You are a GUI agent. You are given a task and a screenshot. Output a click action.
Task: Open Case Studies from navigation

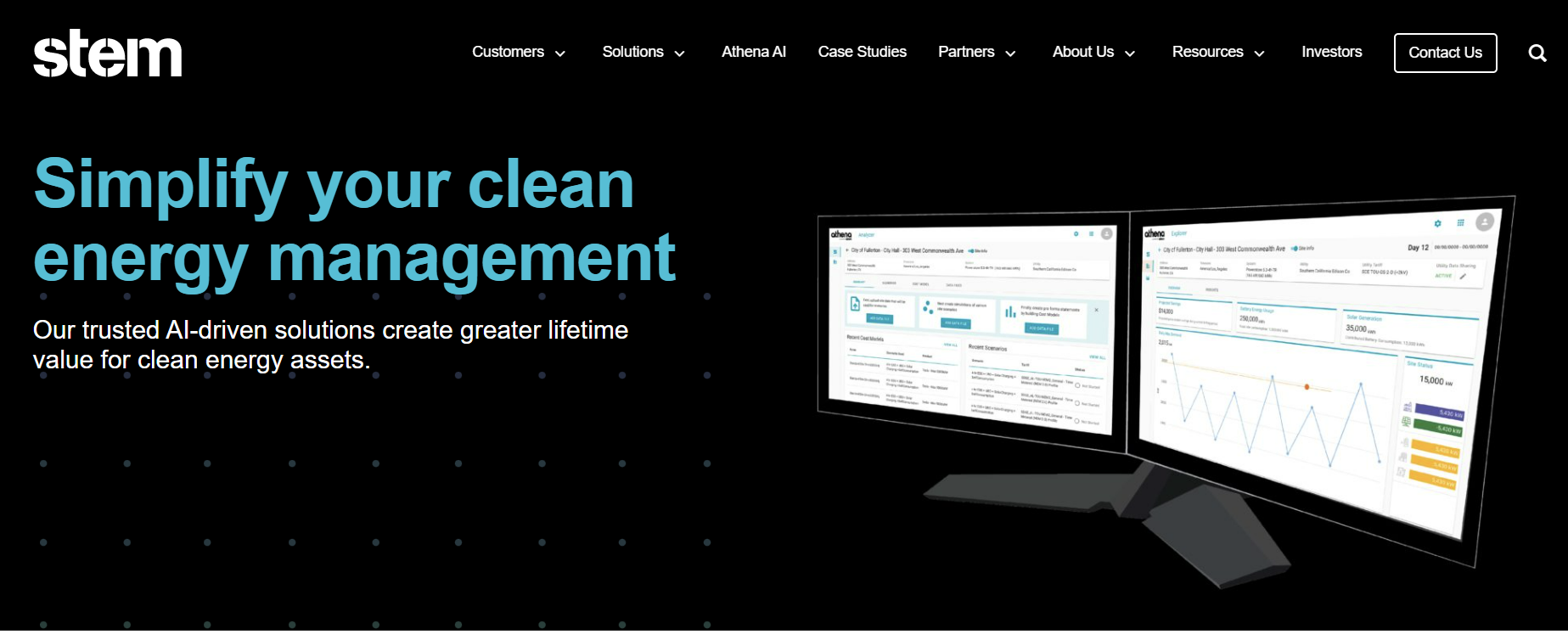click(862, 52)
